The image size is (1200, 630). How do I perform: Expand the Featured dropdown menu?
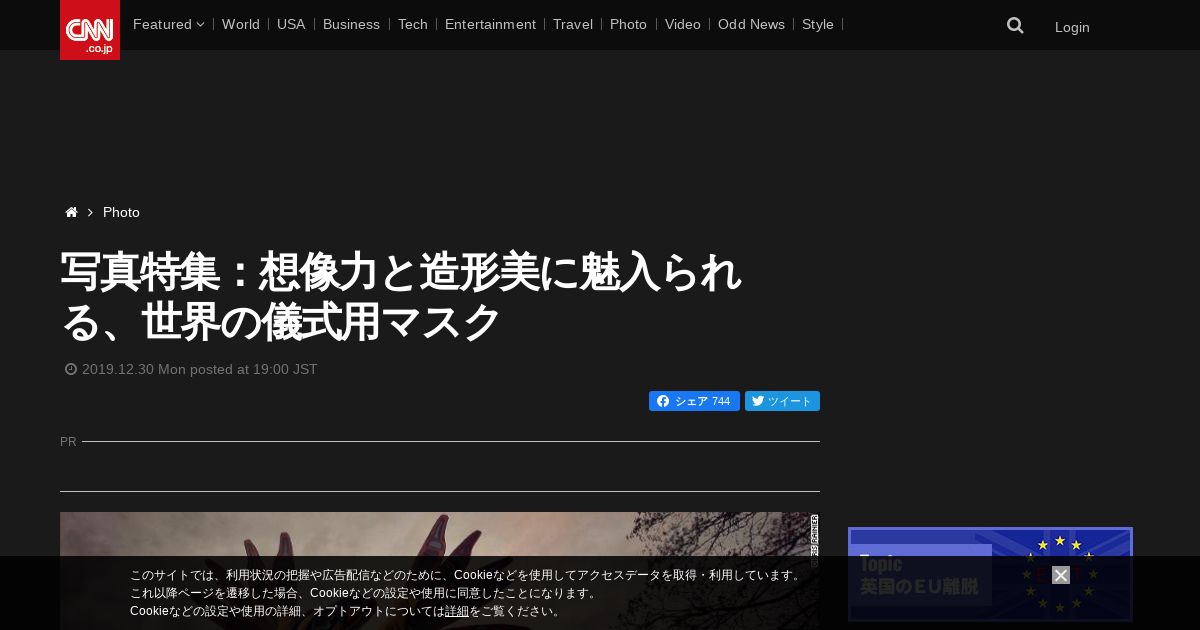pos(168,24)
